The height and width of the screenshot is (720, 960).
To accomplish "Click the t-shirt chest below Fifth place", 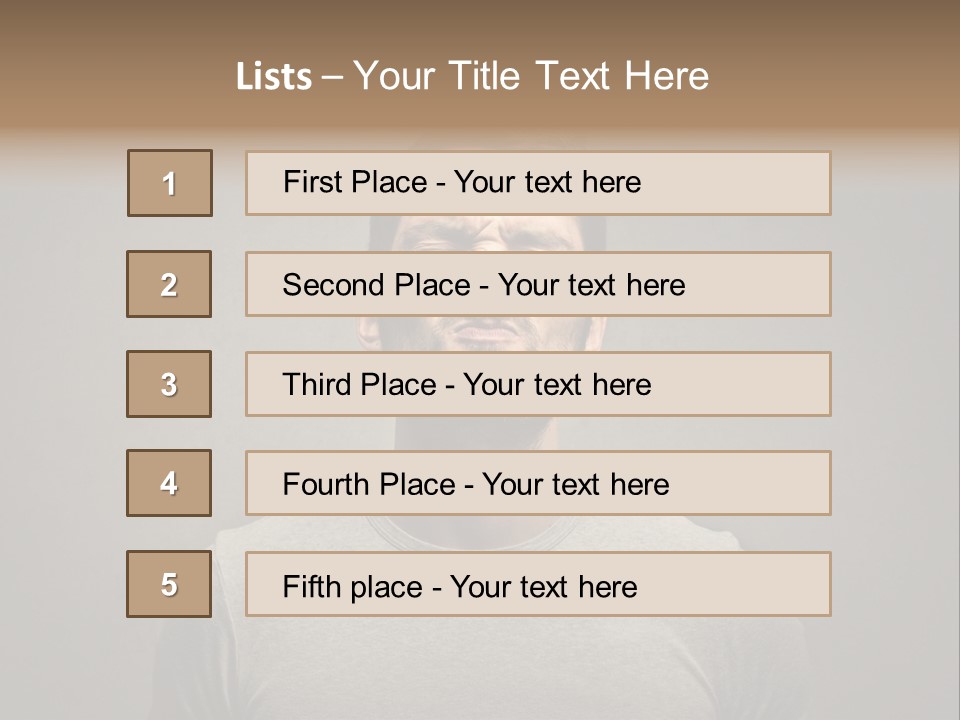I will [478, 667].
